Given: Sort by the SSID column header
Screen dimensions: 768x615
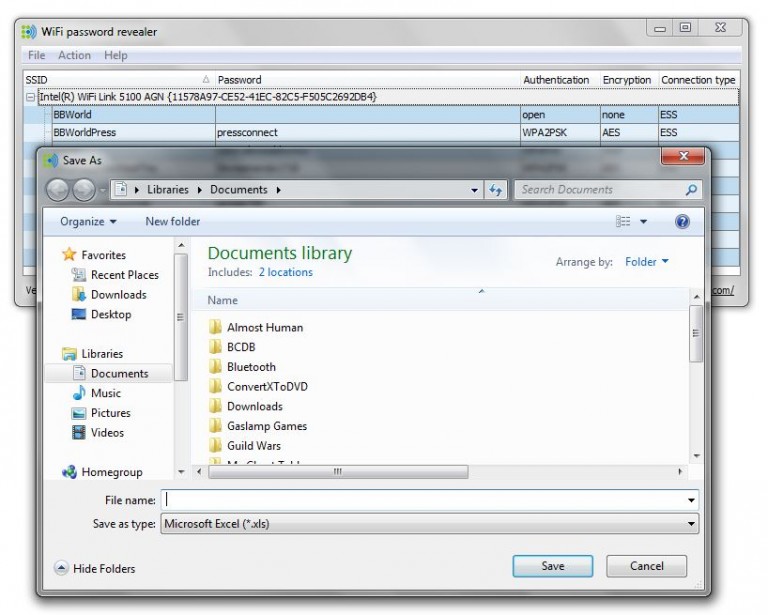Looking at the screenshot, I should pyautogui.click(x=119, y=80).
